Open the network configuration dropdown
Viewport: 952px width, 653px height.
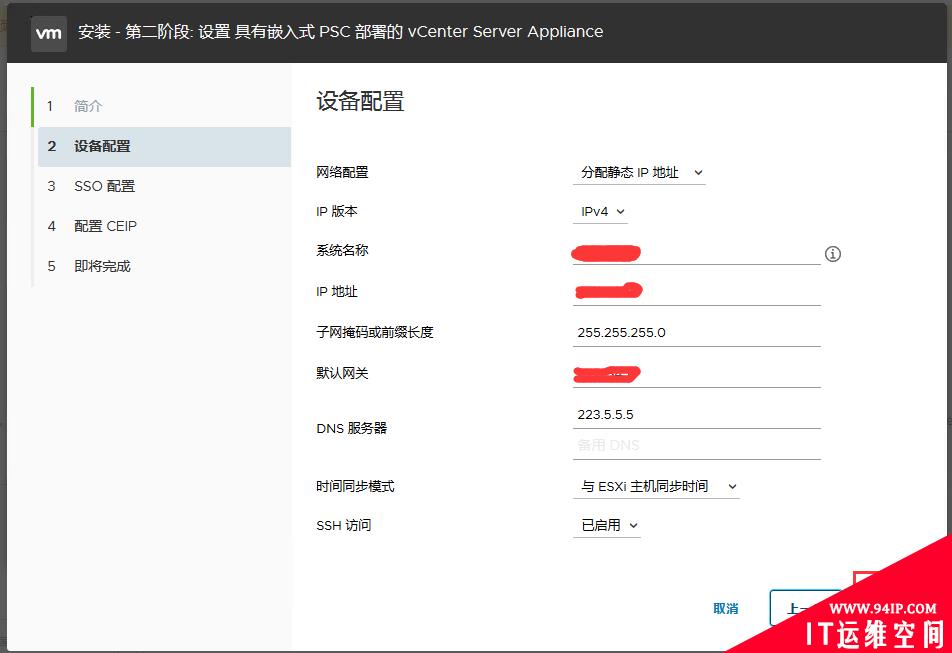pos(639,172)
